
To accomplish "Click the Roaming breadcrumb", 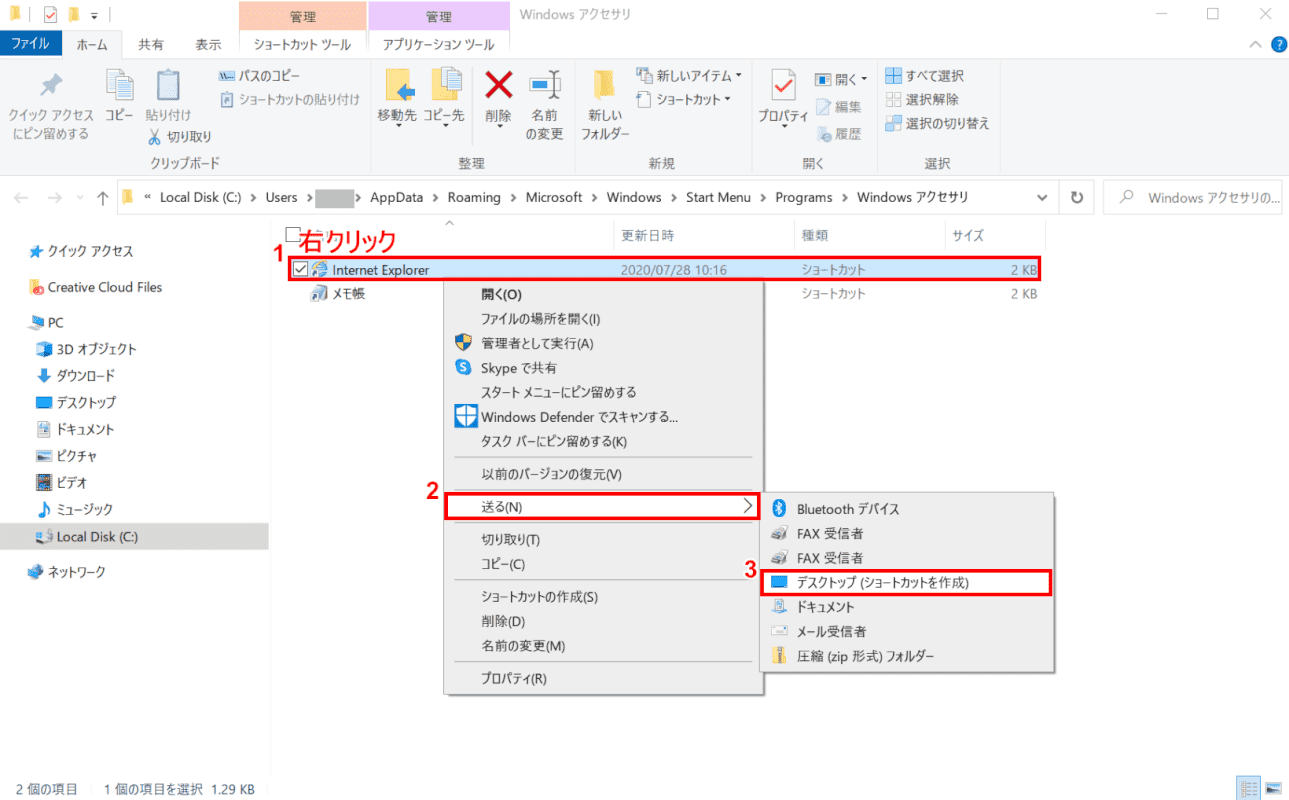I will (x=474, y=197).
